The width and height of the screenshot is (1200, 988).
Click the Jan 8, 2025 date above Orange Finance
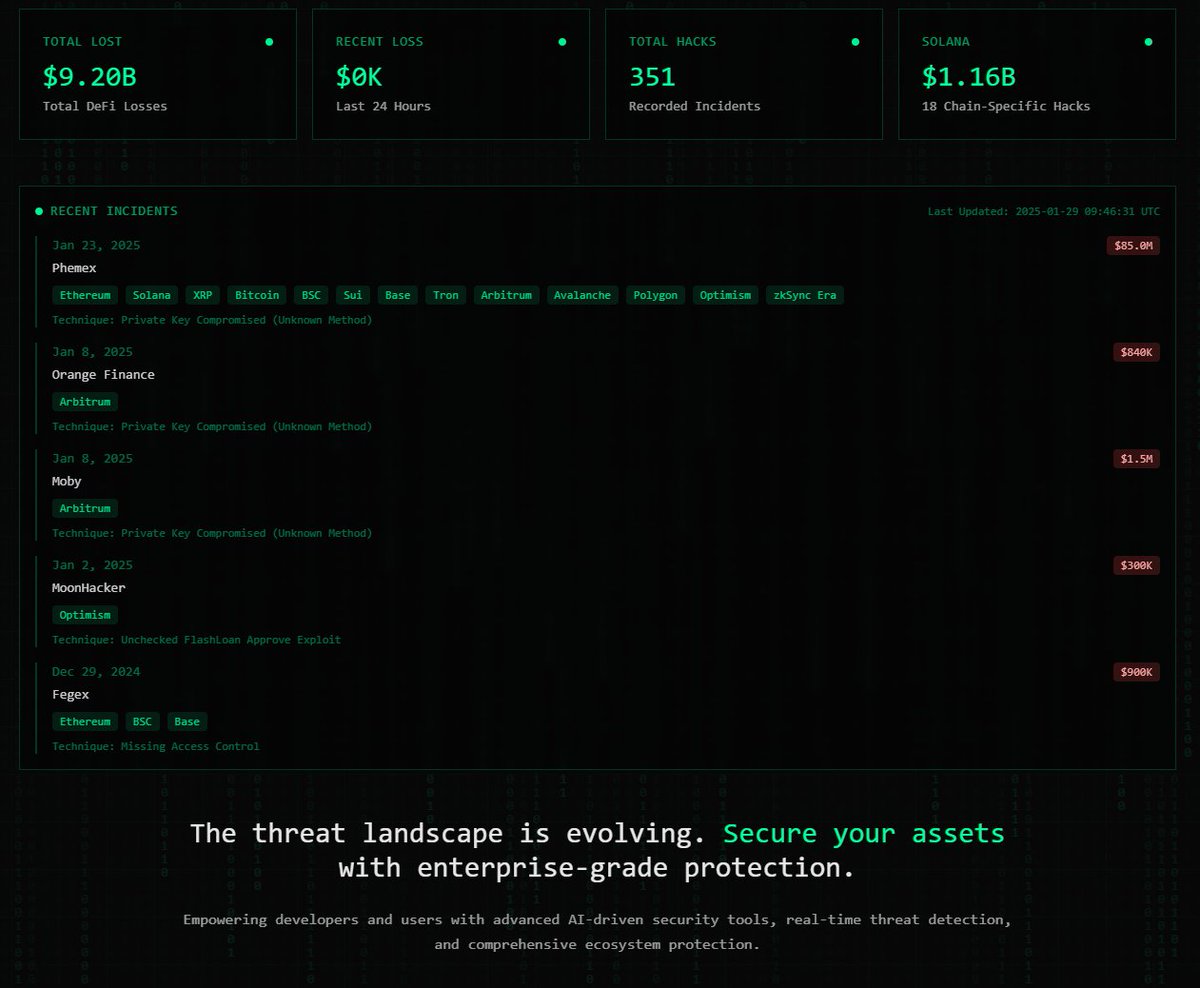pyautogui.click(x=92, y=352)
